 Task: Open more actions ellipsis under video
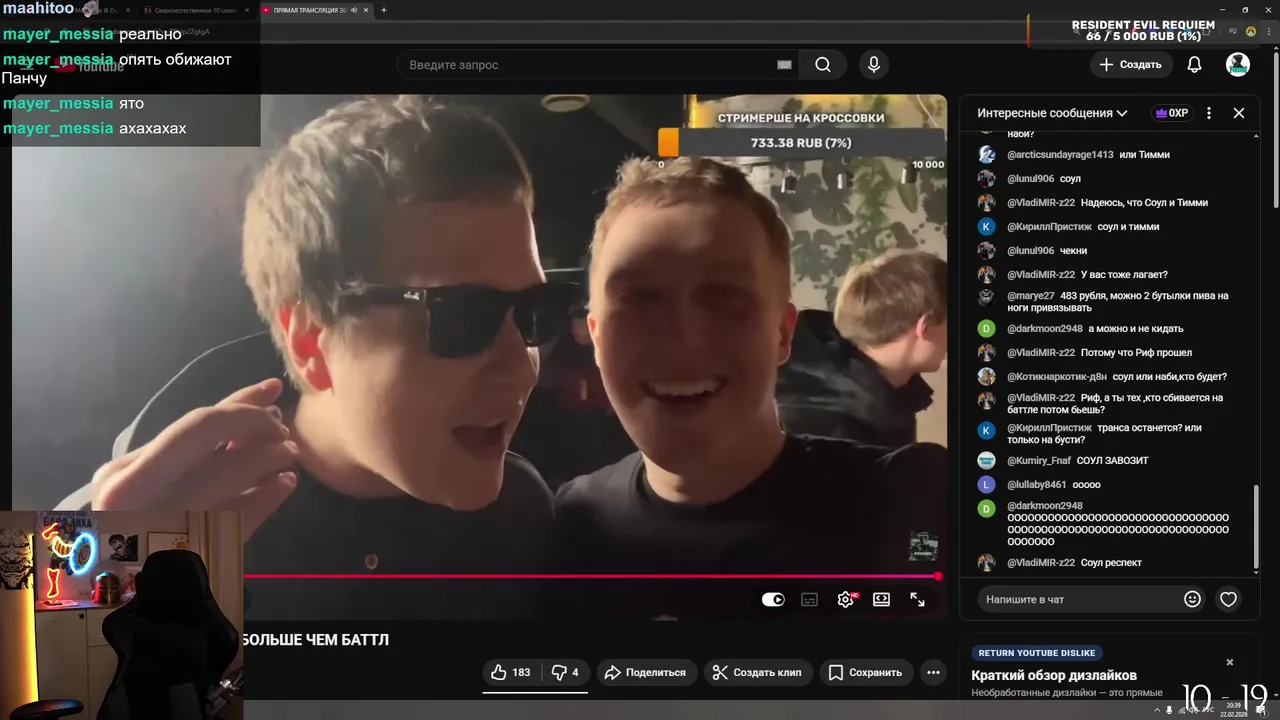(933, 673)
